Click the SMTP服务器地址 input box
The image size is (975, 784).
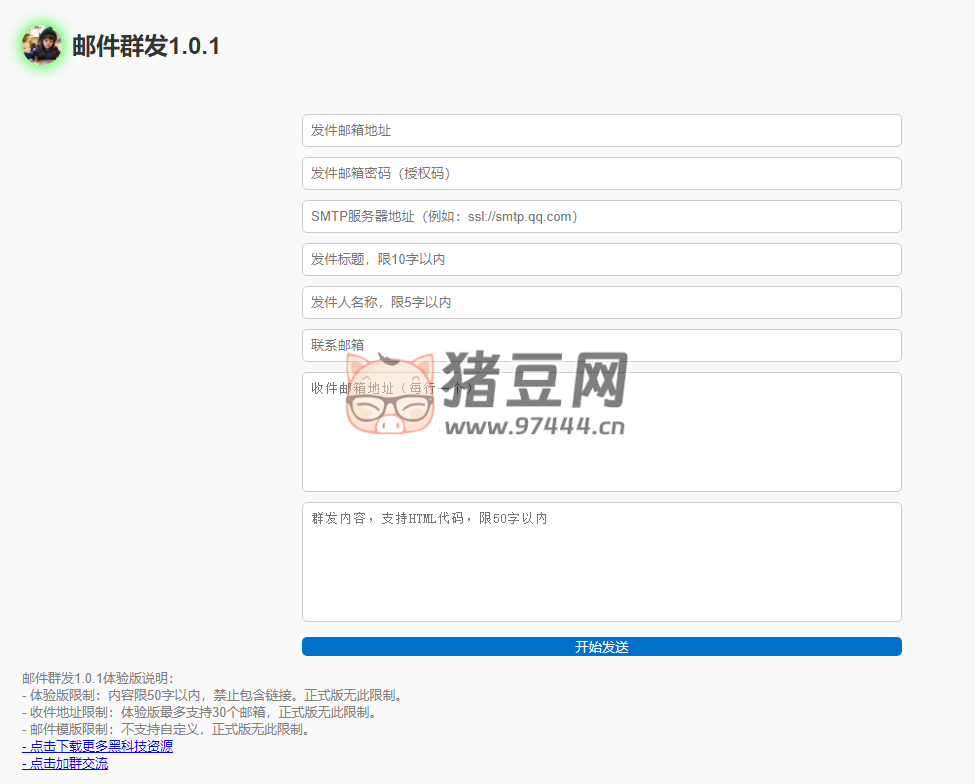600,216
